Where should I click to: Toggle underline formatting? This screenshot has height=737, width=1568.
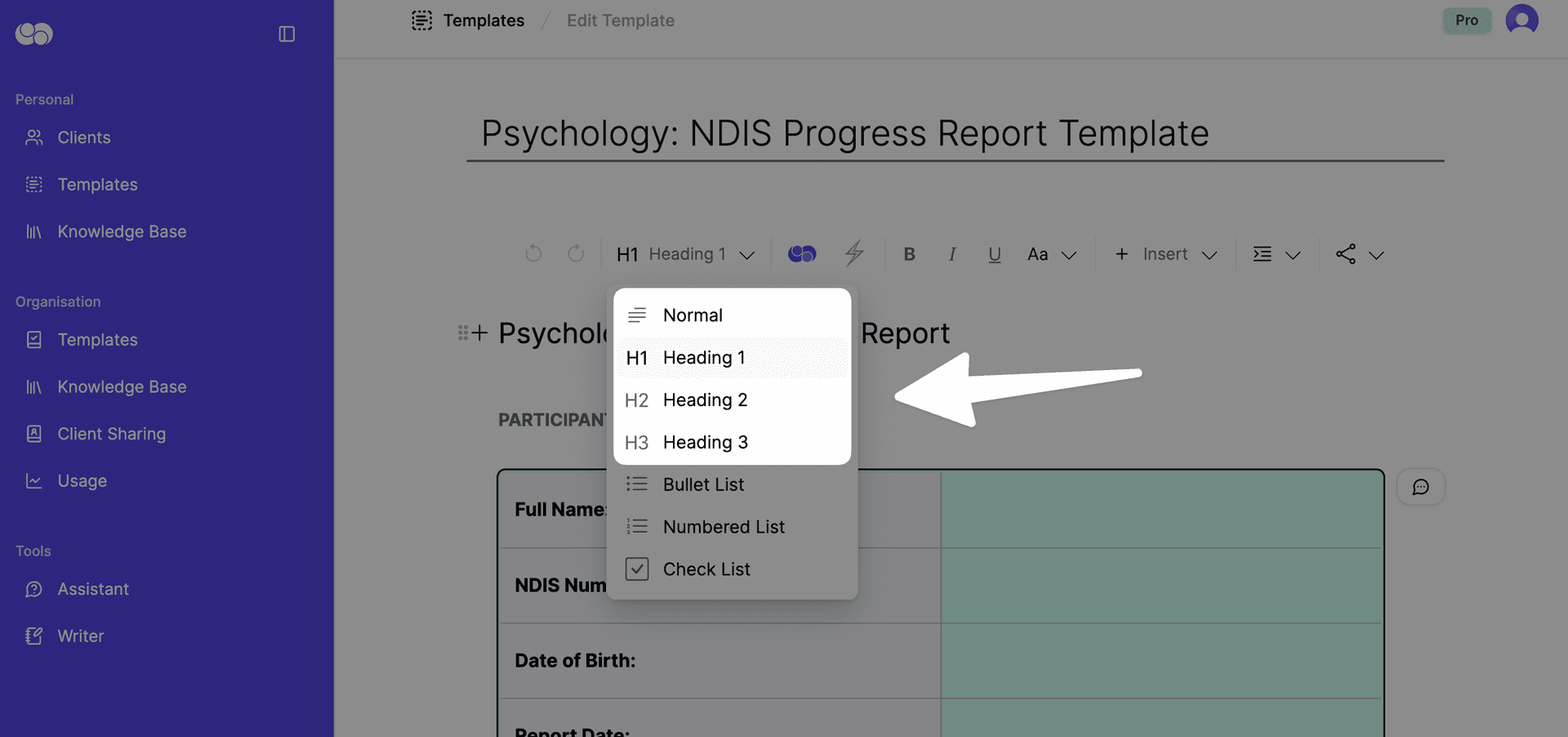coord(994,254)
